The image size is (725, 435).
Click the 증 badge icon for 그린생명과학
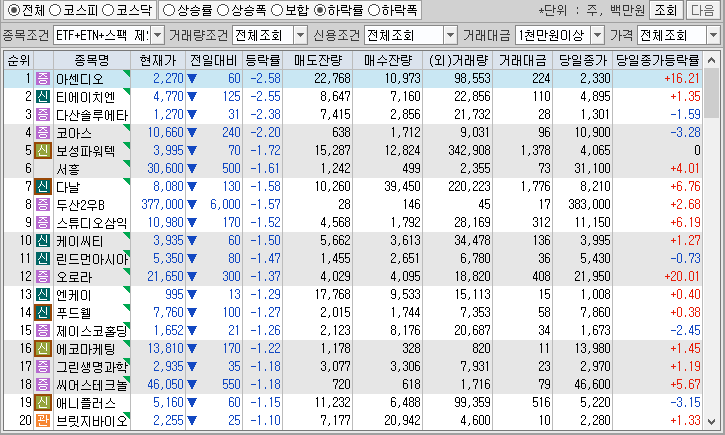click(43, 367)
